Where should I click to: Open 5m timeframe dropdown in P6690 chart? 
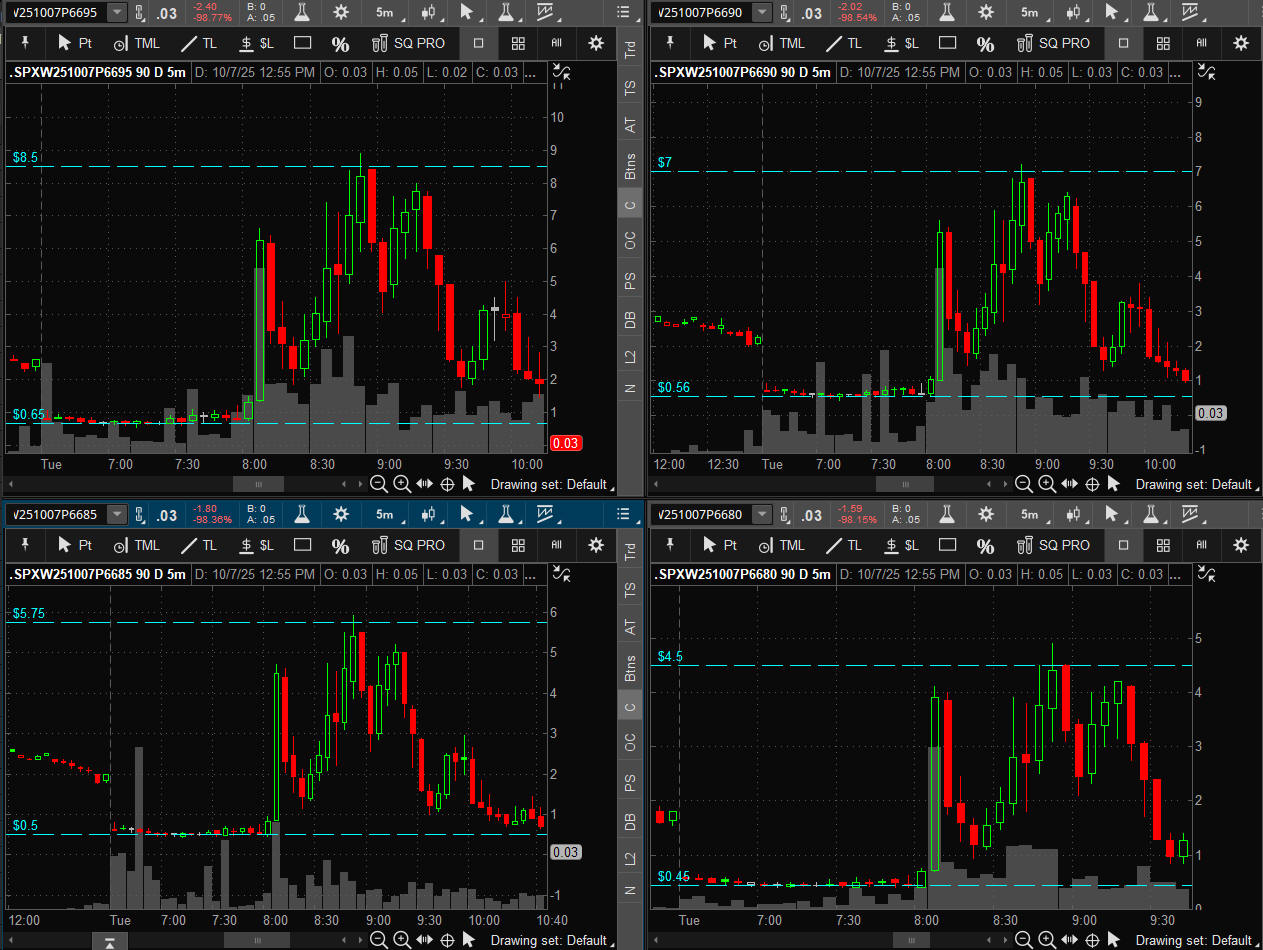point(1030,12)
